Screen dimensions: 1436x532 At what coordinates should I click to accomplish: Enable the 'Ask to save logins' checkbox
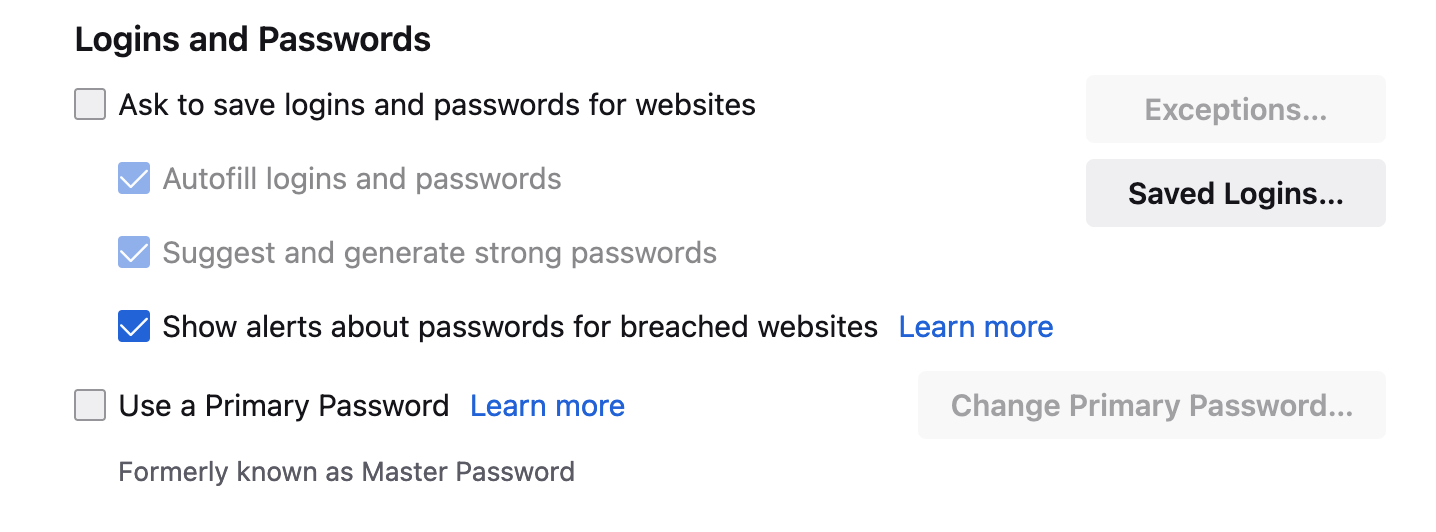(x=90, y=104)
